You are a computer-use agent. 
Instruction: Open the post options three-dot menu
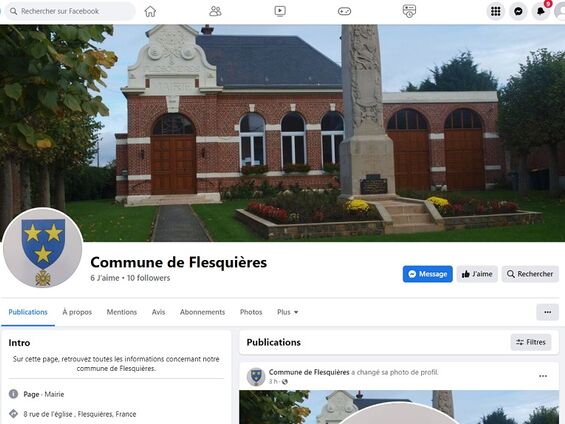click(543, 376)
